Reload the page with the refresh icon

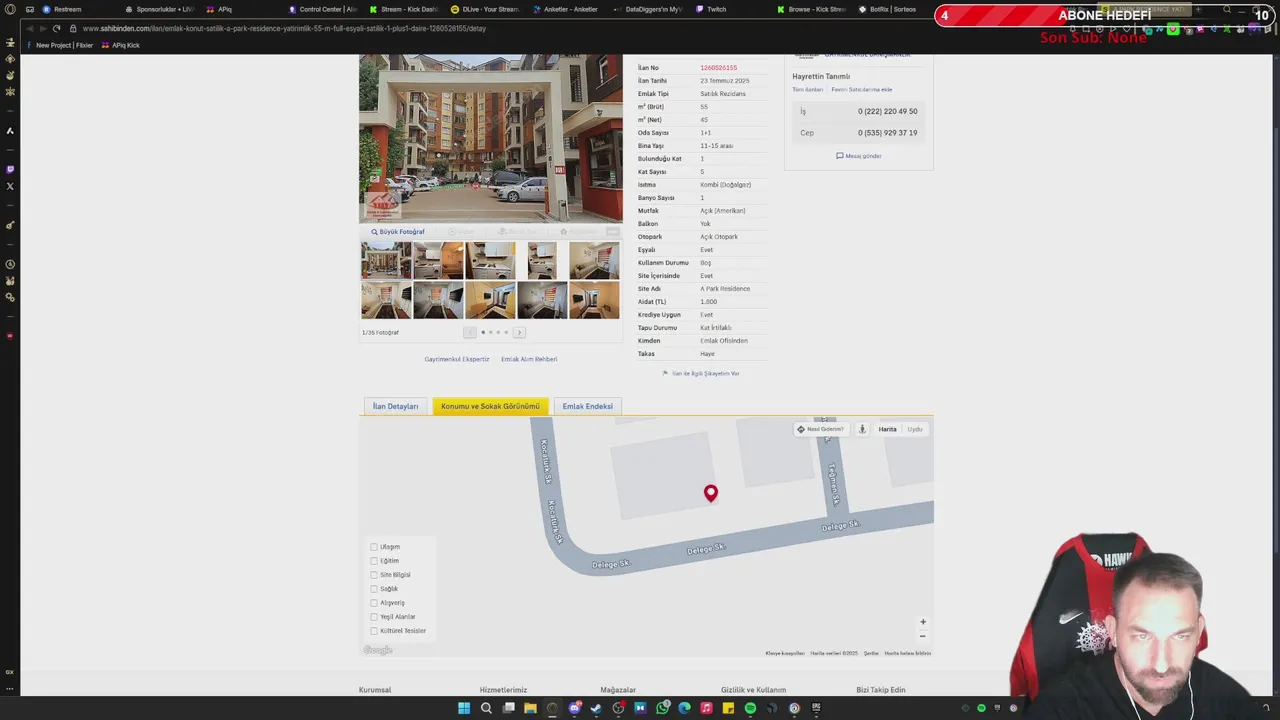click(56, 28)
